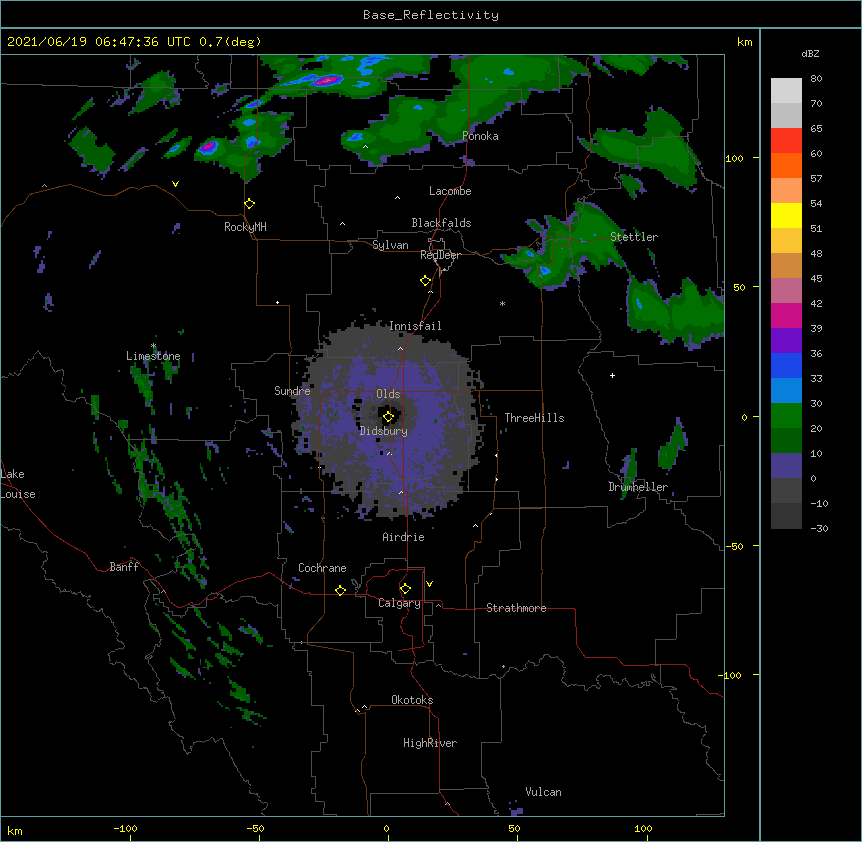Click the yellow V marker near Calgary

(429, 584)
